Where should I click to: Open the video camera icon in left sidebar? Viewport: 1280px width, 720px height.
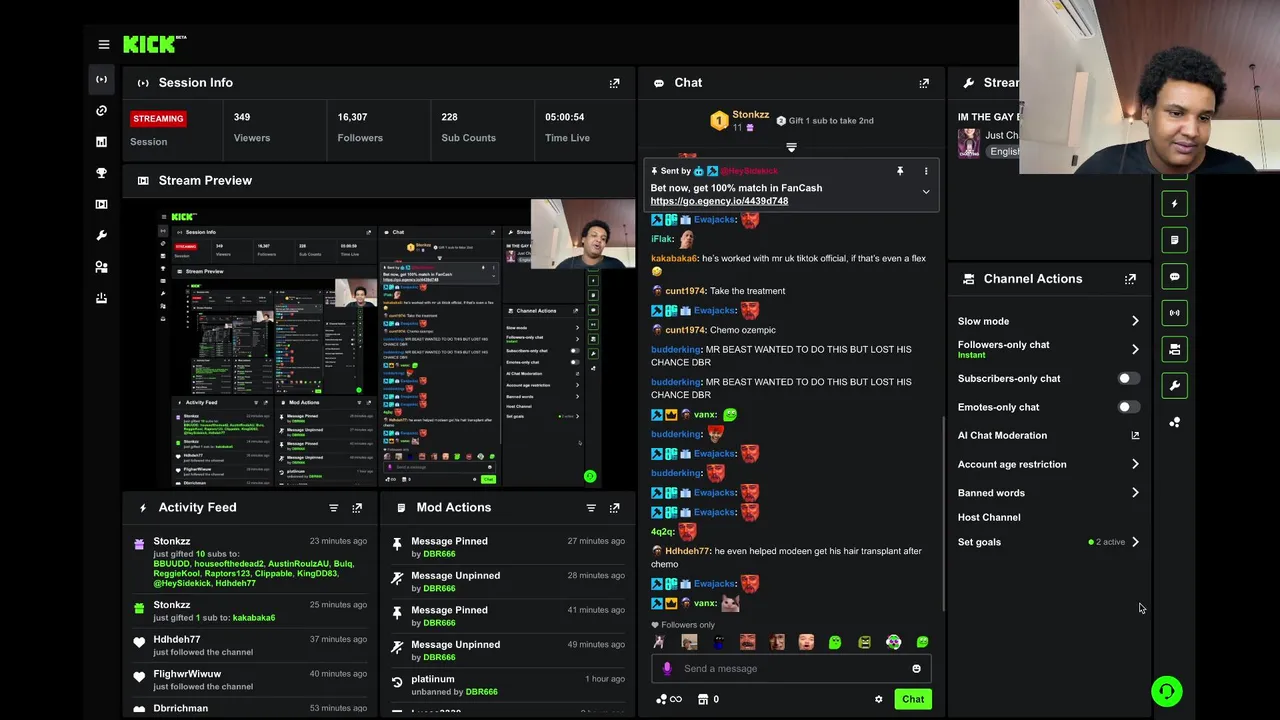click(101, 204)
